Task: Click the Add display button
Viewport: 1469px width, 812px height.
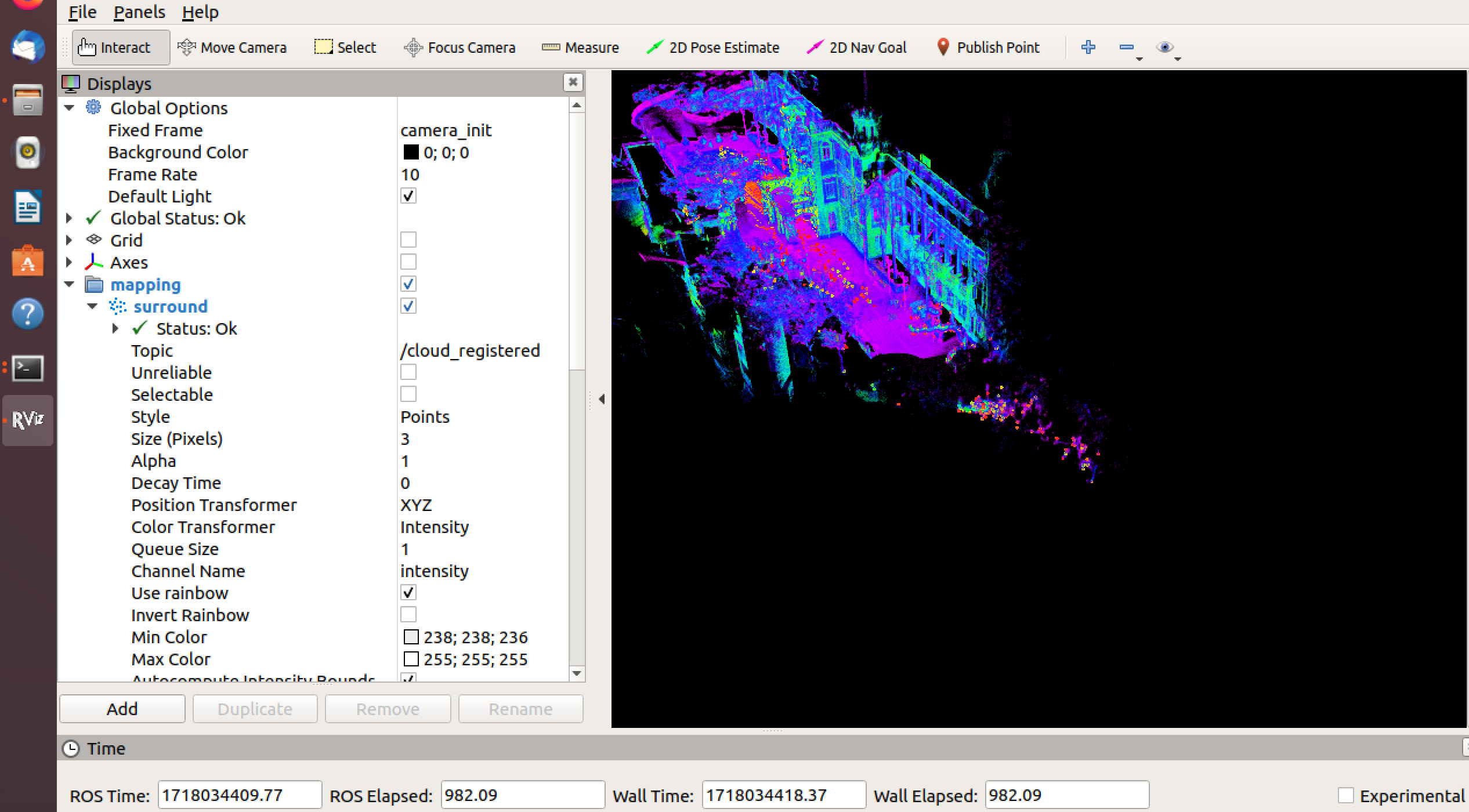Action: coord(122,709)
